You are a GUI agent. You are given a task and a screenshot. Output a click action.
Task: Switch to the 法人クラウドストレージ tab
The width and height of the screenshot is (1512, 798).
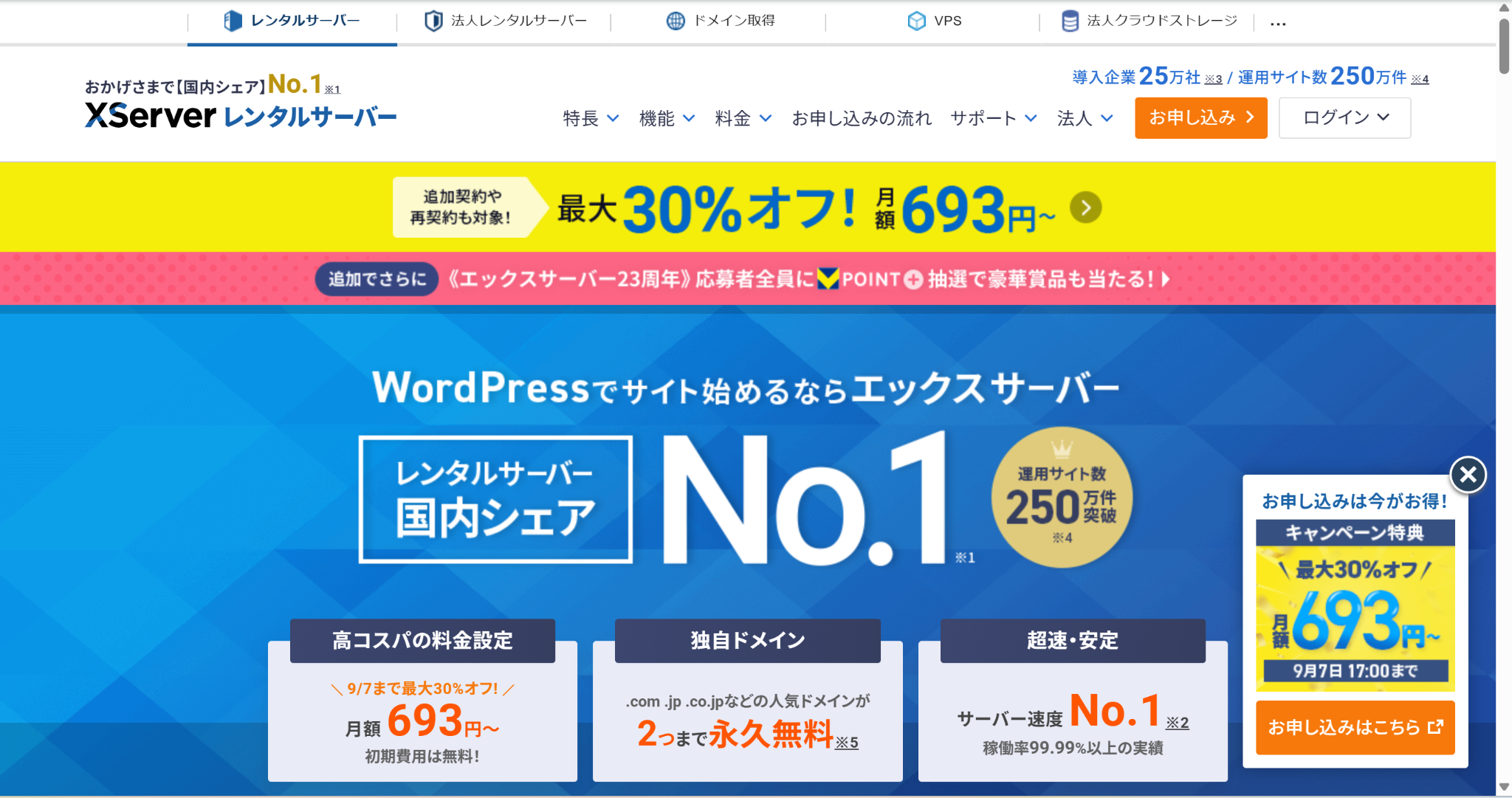click(x=1149, y=21)
